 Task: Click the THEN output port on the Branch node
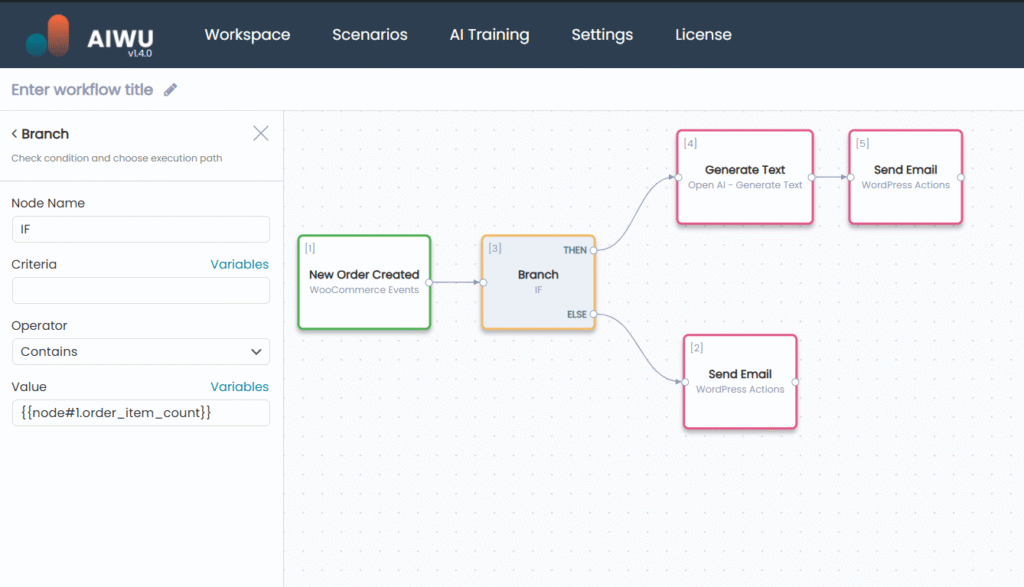[592, 252]
